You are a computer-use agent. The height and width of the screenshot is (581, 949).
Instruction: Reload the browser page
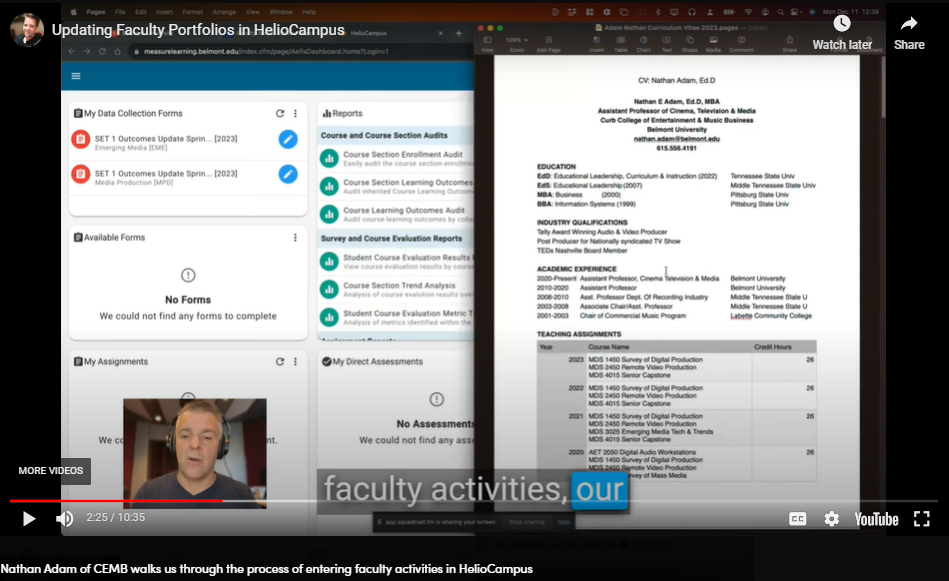coord(102,51)
